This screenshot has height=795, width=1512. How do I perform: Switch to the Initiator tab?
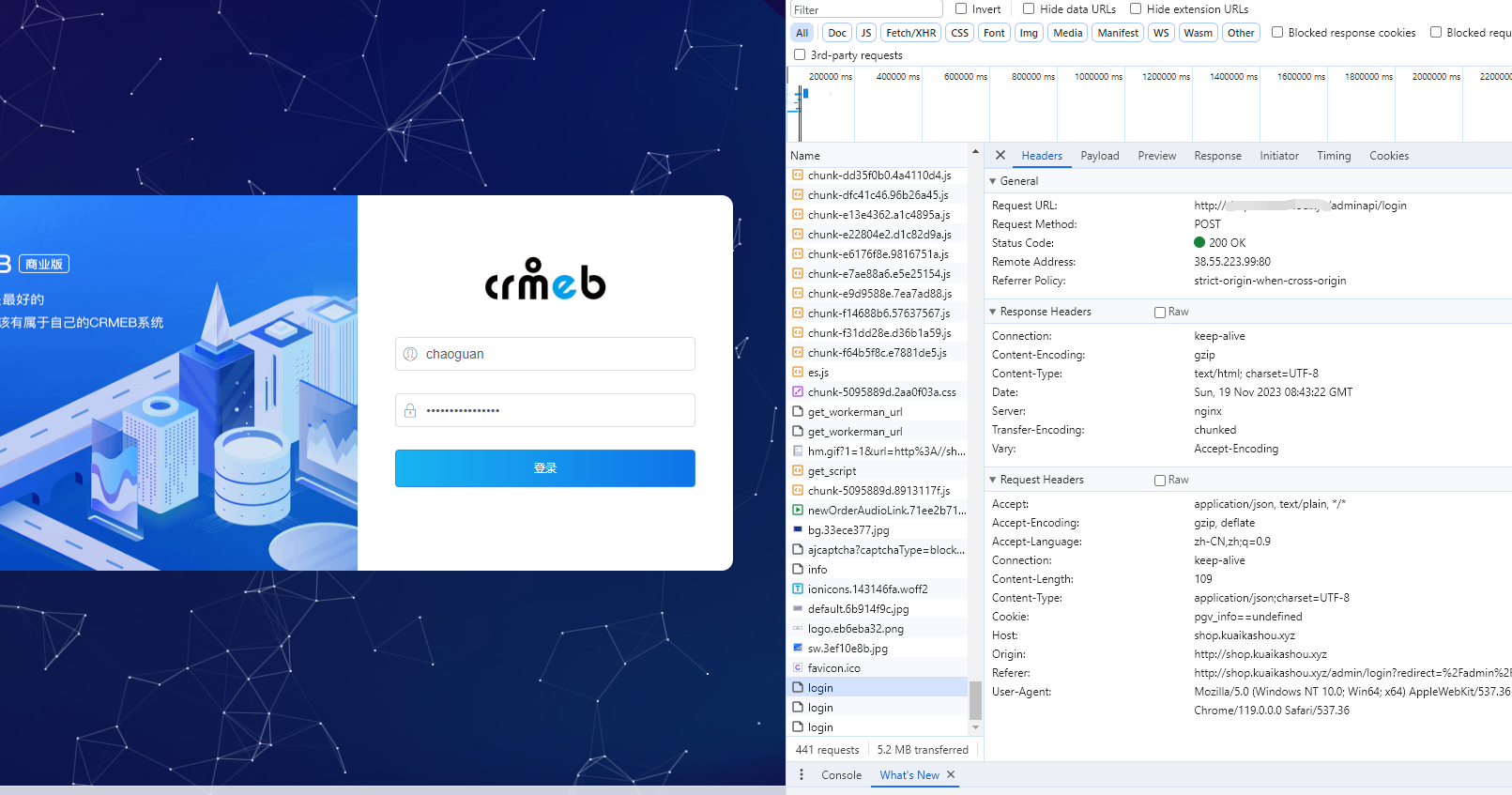(x=1279, y=156)
